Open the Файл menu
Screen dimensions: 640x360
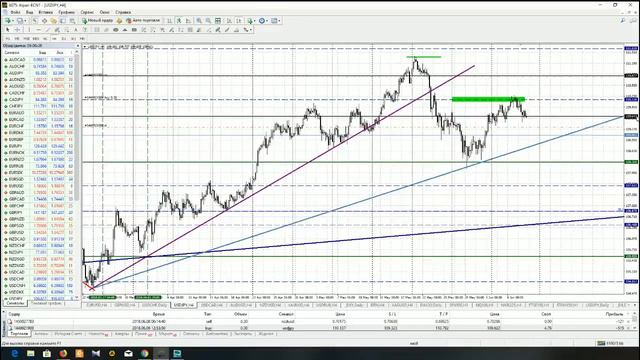click(15, 12)
